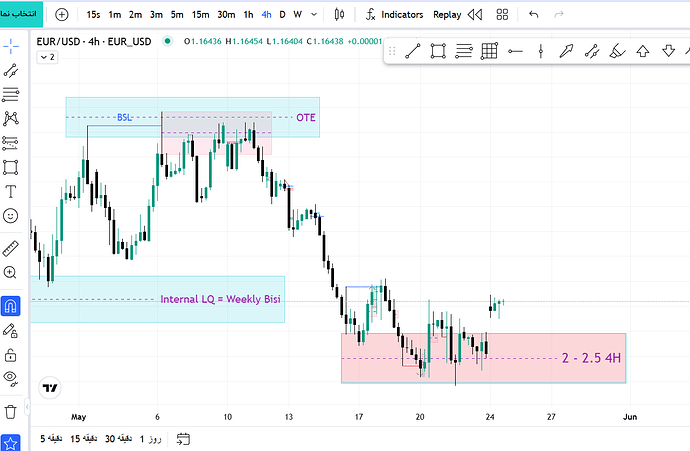Switch to the D daily timeframe

click(283, 15)
